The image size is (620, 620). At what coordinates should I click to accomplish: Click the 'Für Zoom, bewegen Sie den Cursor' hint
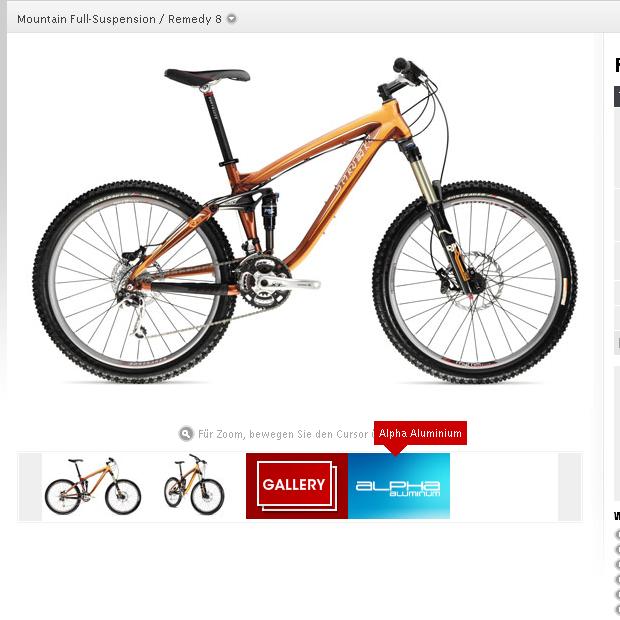click(x=283, y=434)
